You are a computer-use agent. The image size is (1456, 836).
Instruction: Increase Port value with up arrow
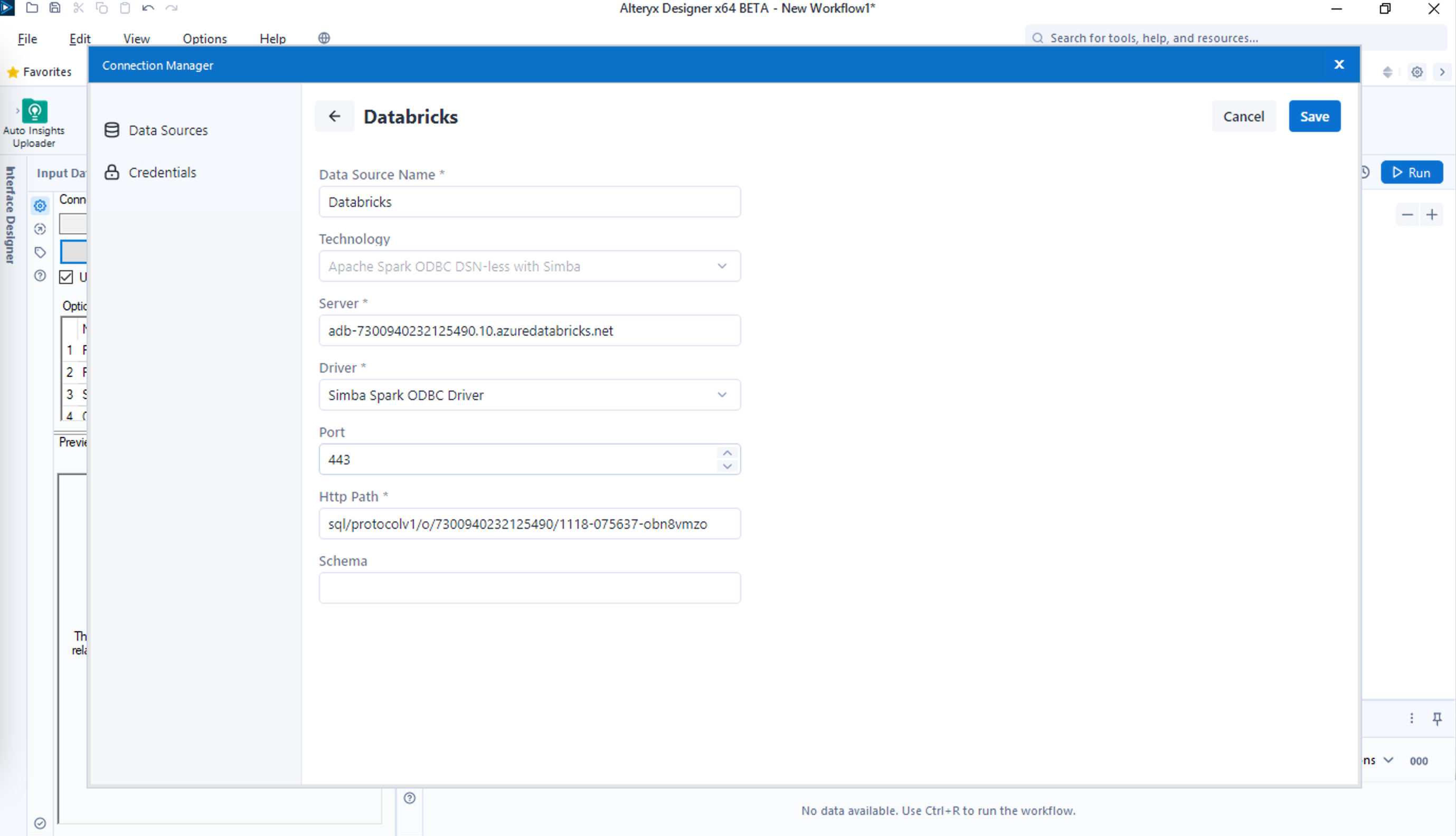click(x=727, y=453)
